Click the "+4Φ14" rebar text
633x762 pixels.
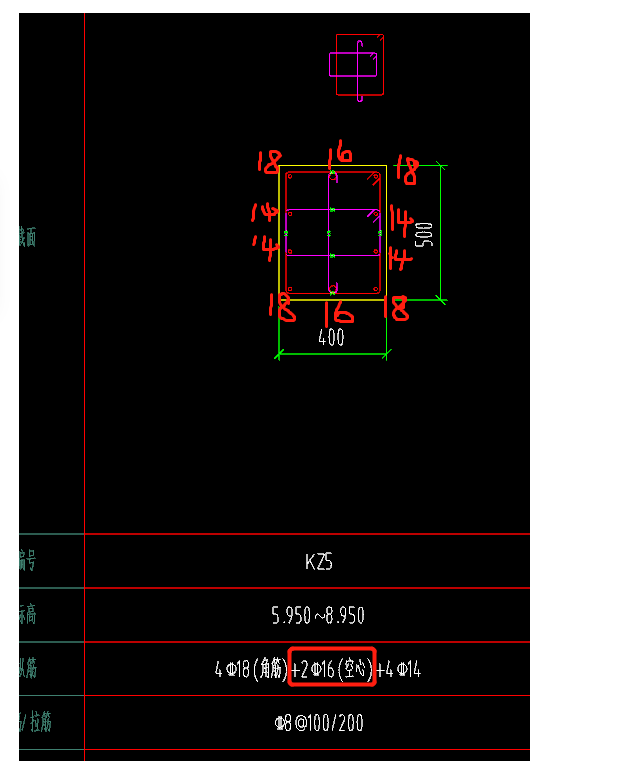[x=399, y=670]
